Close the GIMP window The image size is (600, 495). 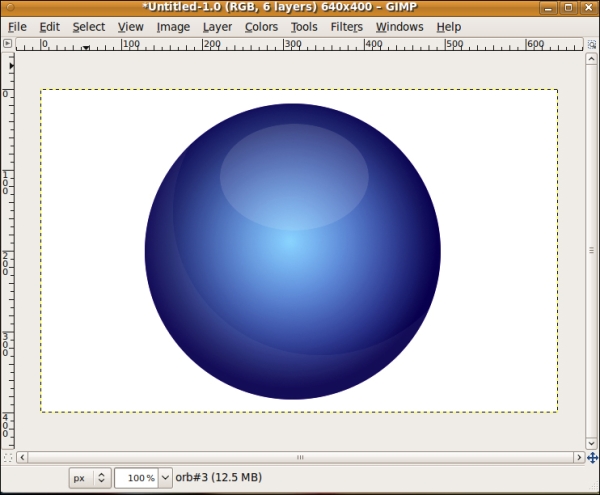click(589, 8)
